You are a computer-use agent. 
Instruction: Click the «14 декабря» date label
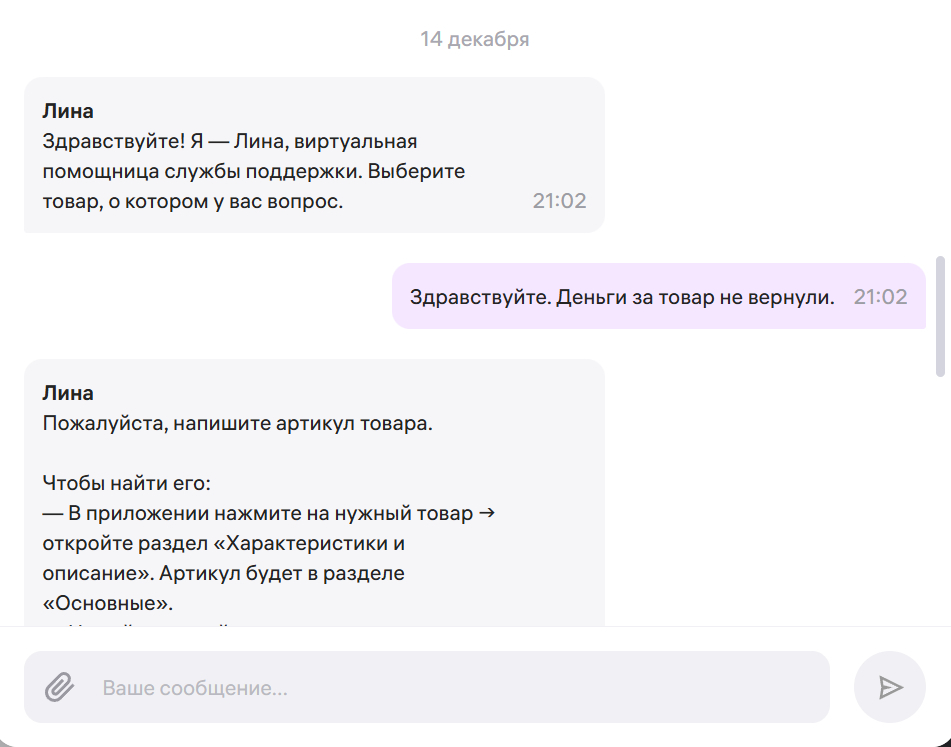click(475, 40)
